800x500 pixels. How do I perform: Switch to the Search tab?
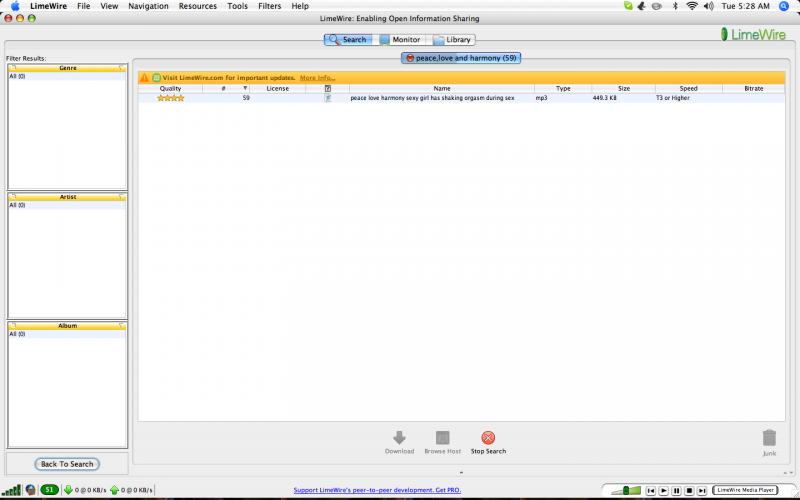pos(348,39)
